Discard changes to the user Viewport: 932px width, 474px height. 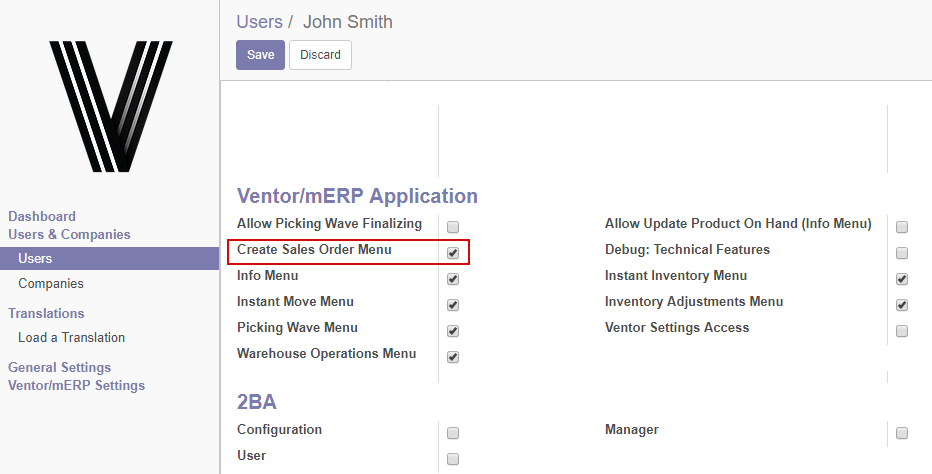pos(320,55)
